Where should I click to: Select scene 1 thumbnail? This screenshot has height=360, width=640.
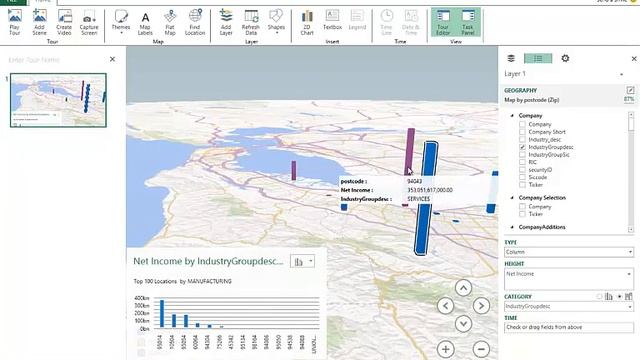click(x=58, y=100)
